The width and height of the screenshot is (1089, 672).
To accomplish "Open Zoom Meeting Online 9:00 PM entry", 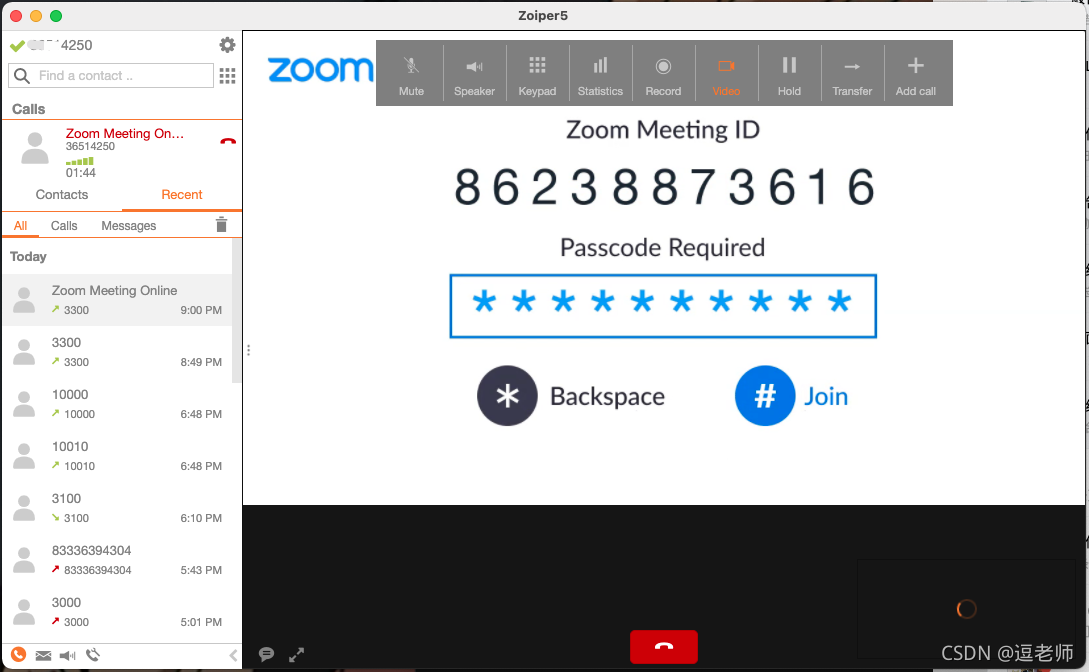I will 118,300.
